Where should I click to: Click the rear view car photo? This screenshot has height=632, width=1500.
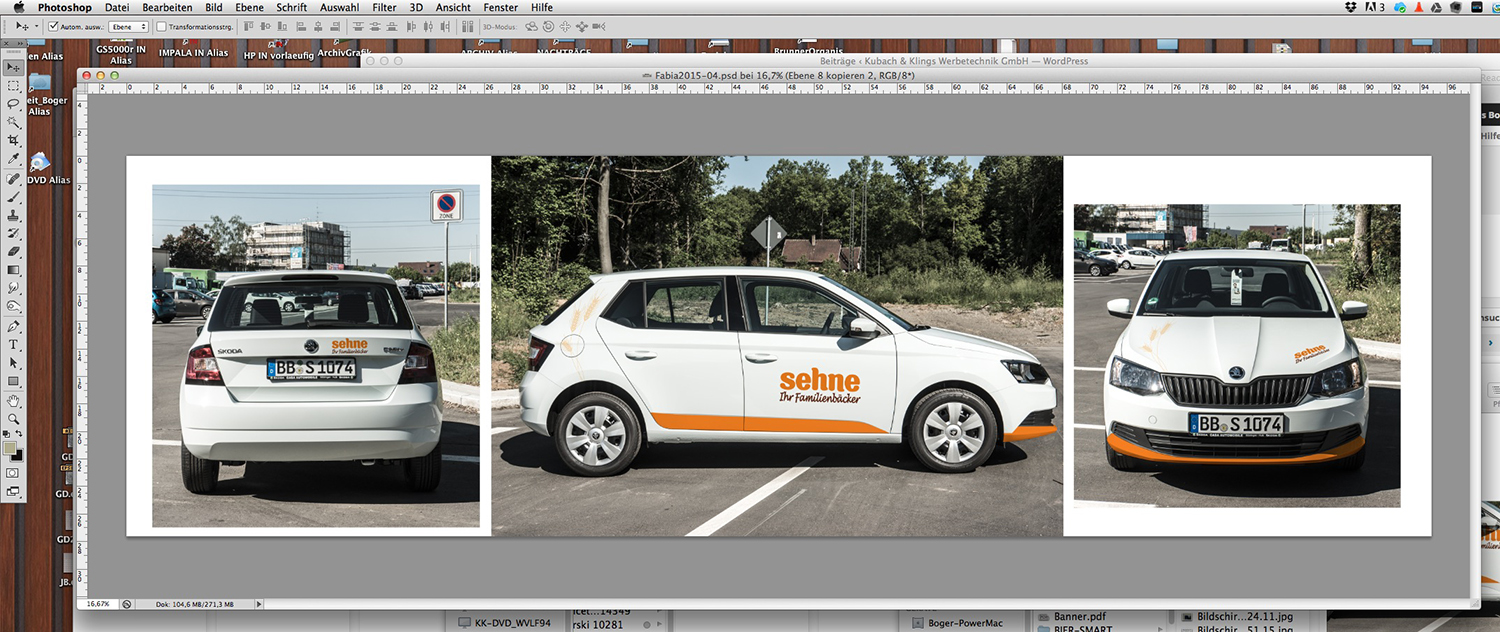point(316,356)
